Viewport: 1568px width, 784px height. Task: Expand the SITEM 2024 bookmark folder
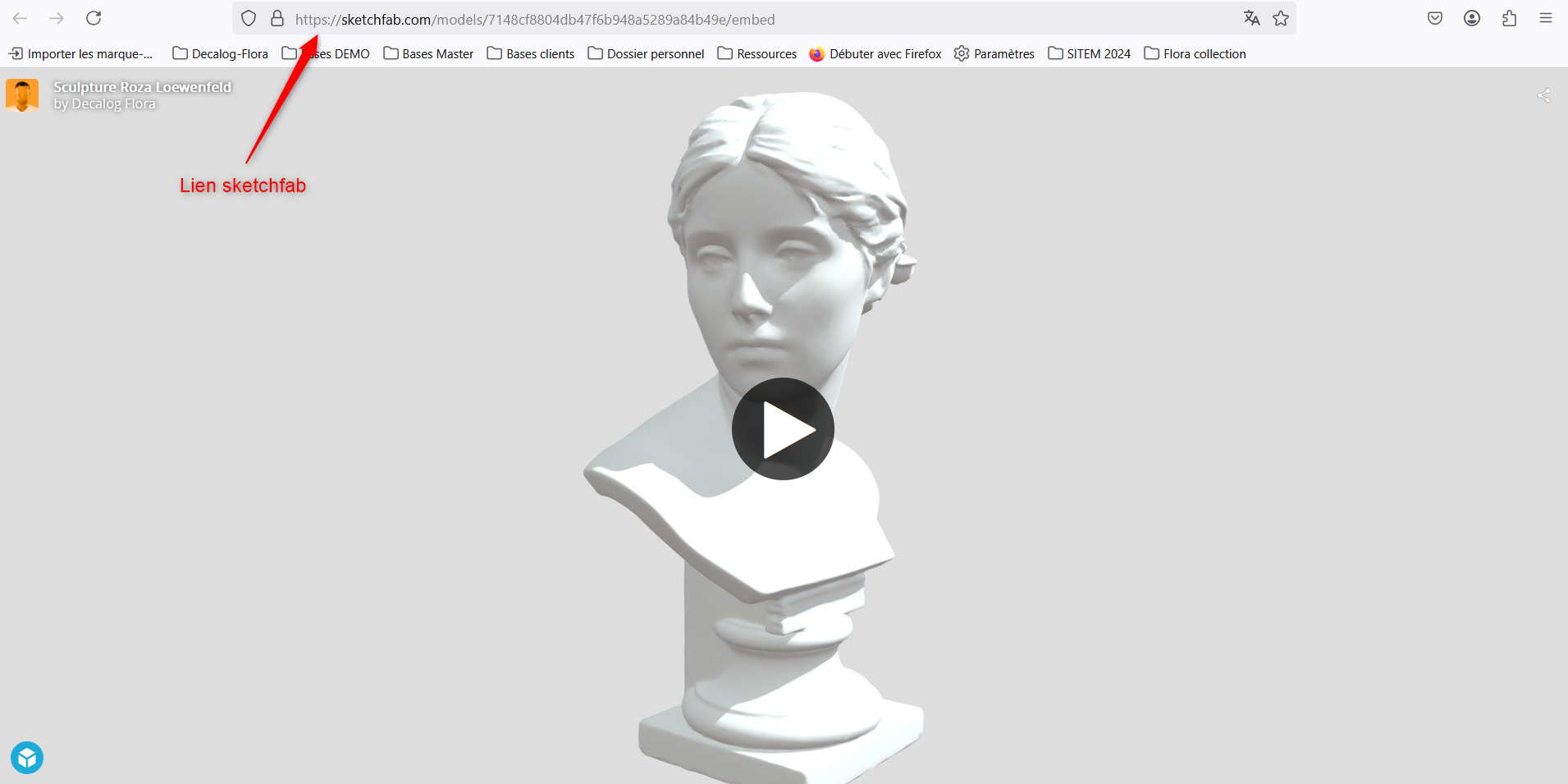(1089, 54)
